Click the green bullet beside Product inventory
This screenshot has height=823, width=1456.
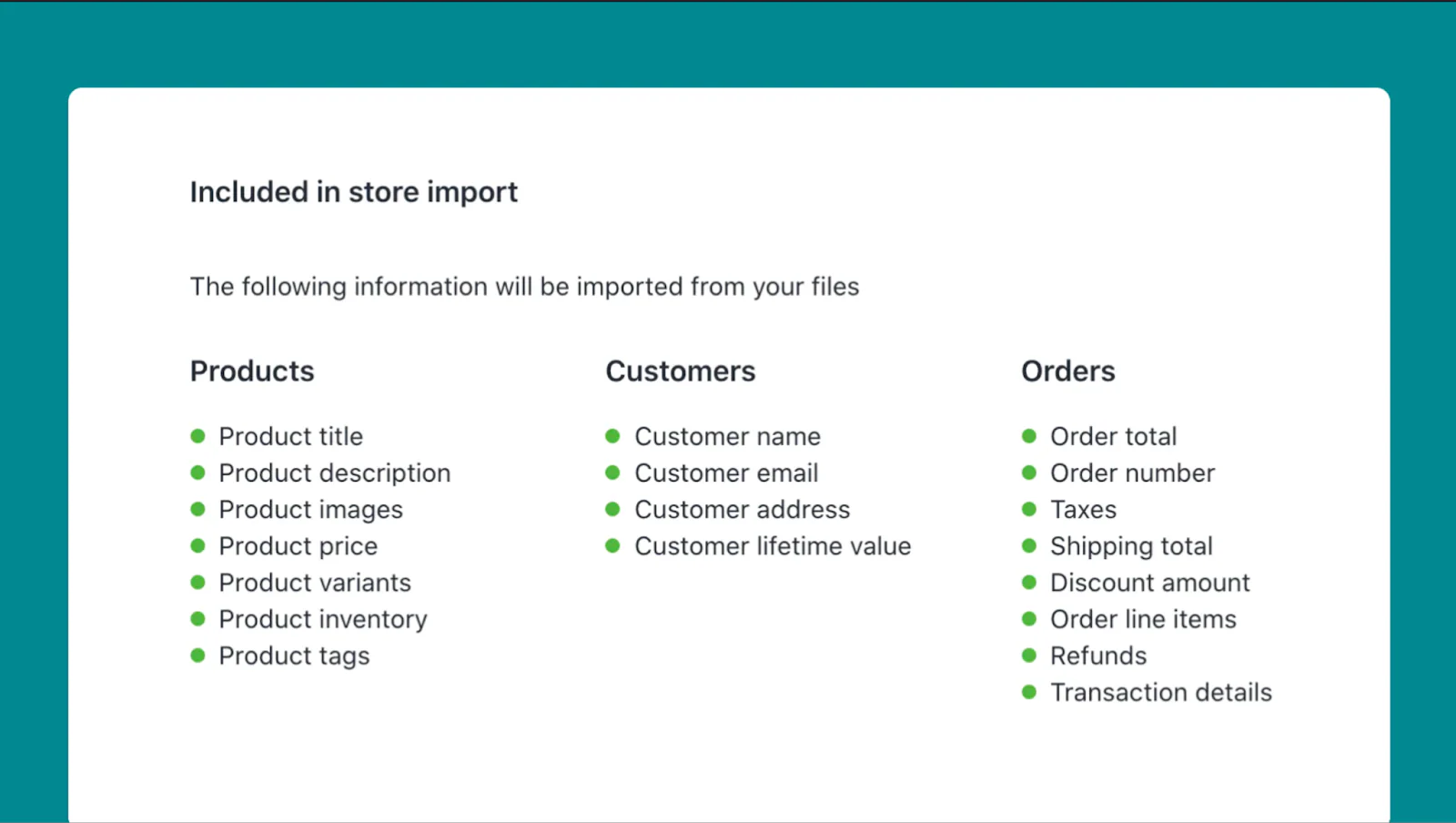pos(197,618)
